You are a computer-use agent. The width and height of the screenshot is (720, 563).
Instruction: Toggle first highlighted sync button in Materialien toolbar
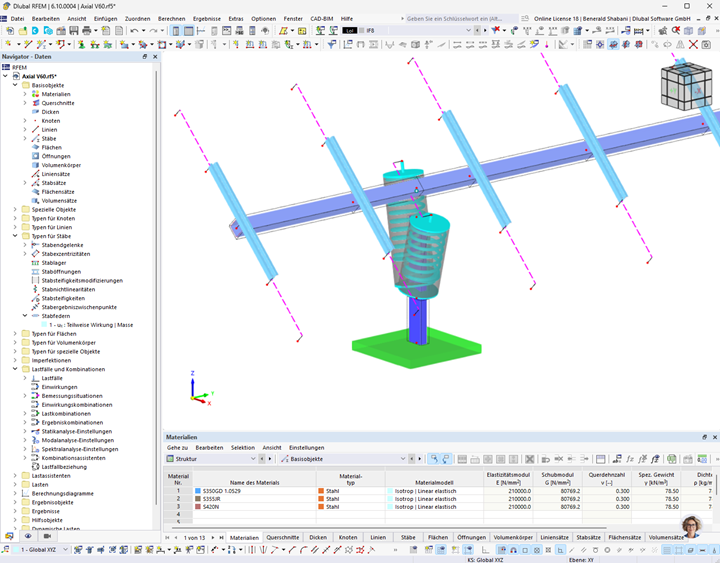pos(433,459)
